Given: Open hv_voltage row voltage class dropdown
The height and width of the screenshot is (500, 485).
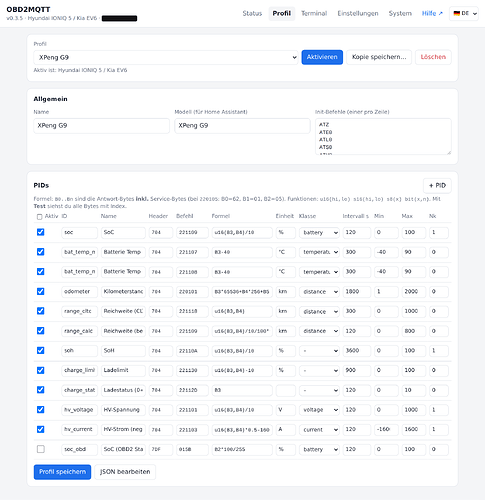Looking at the screenshot, I should coord(319,410).
